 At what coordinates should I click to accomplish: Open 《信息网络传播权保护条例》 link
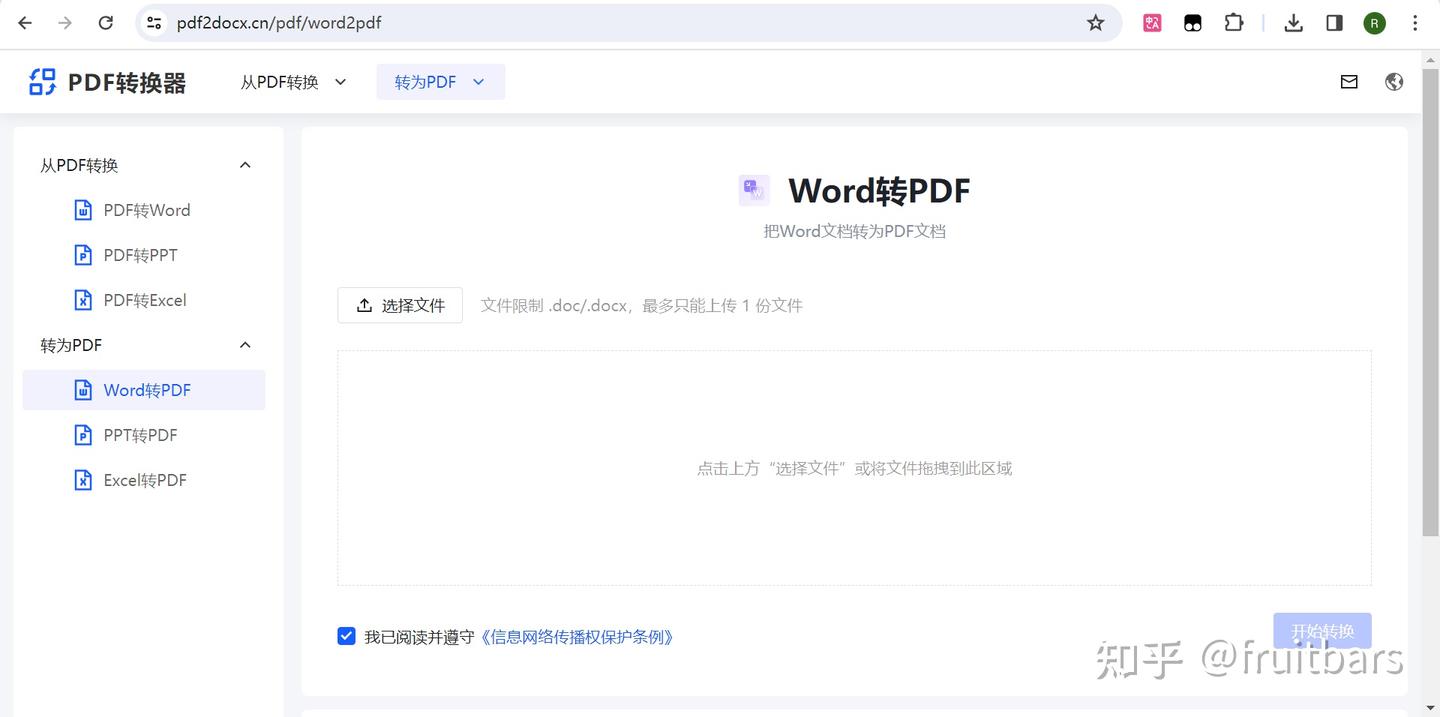tap(577, 637)
